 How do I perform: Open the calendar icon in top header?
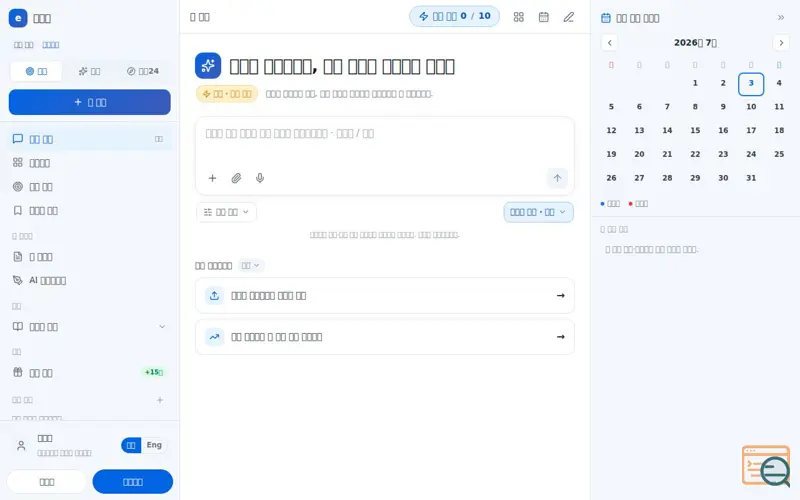[x=544, y=17]
